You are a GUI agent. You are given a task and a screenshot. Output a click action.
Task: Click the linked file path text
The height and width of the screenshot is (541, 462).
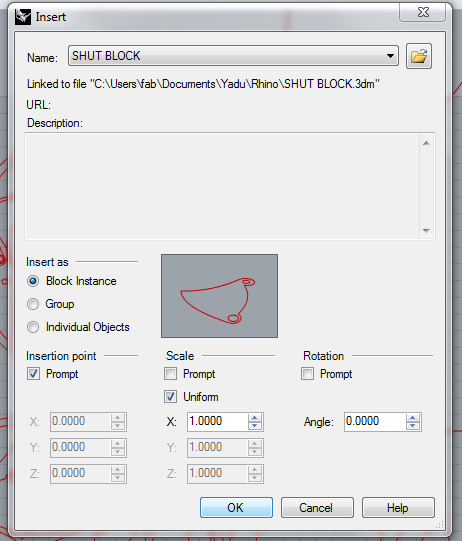point(203,84)
